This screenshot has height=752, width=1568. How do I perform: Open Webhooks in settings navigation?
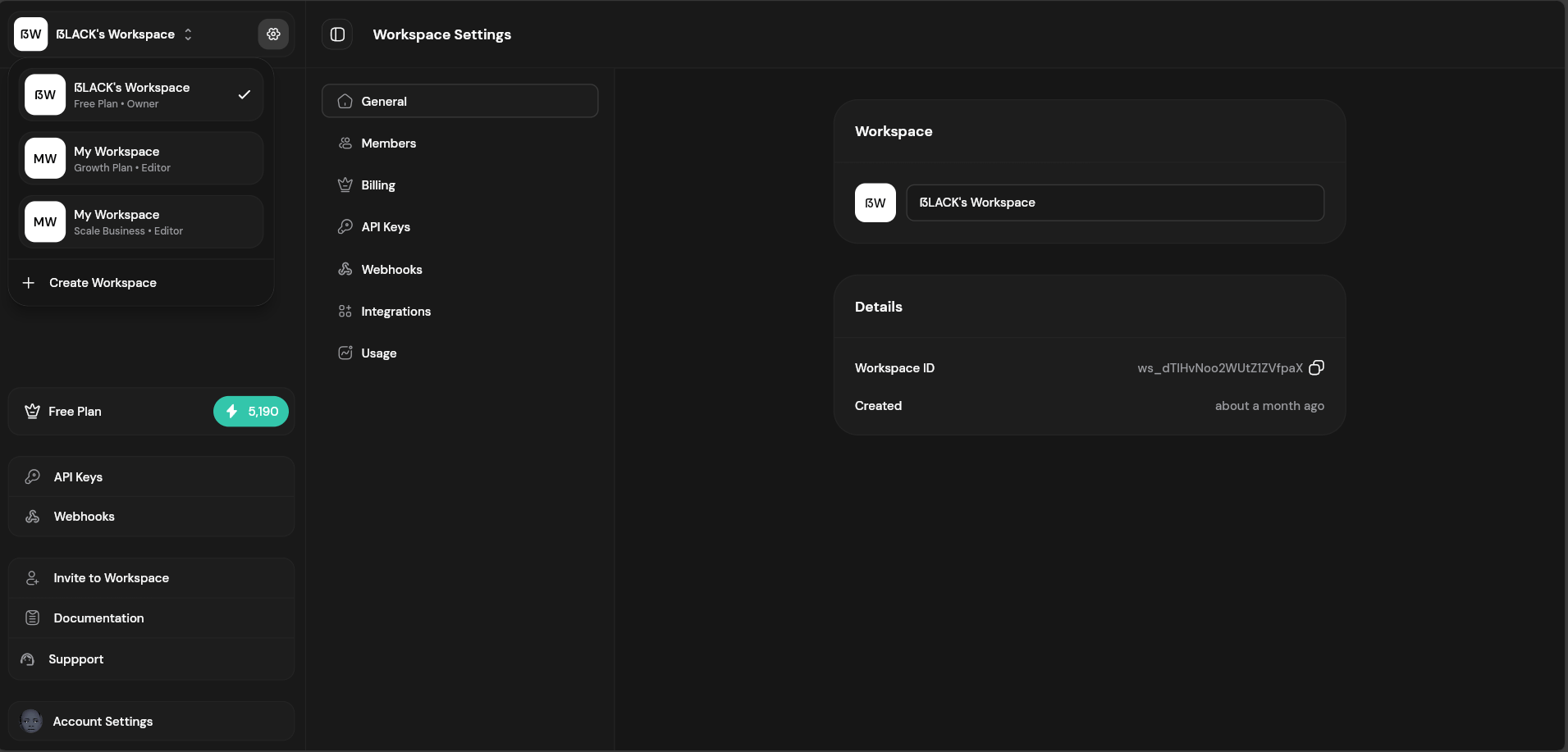pyautogui.click(x=460, y=270)
